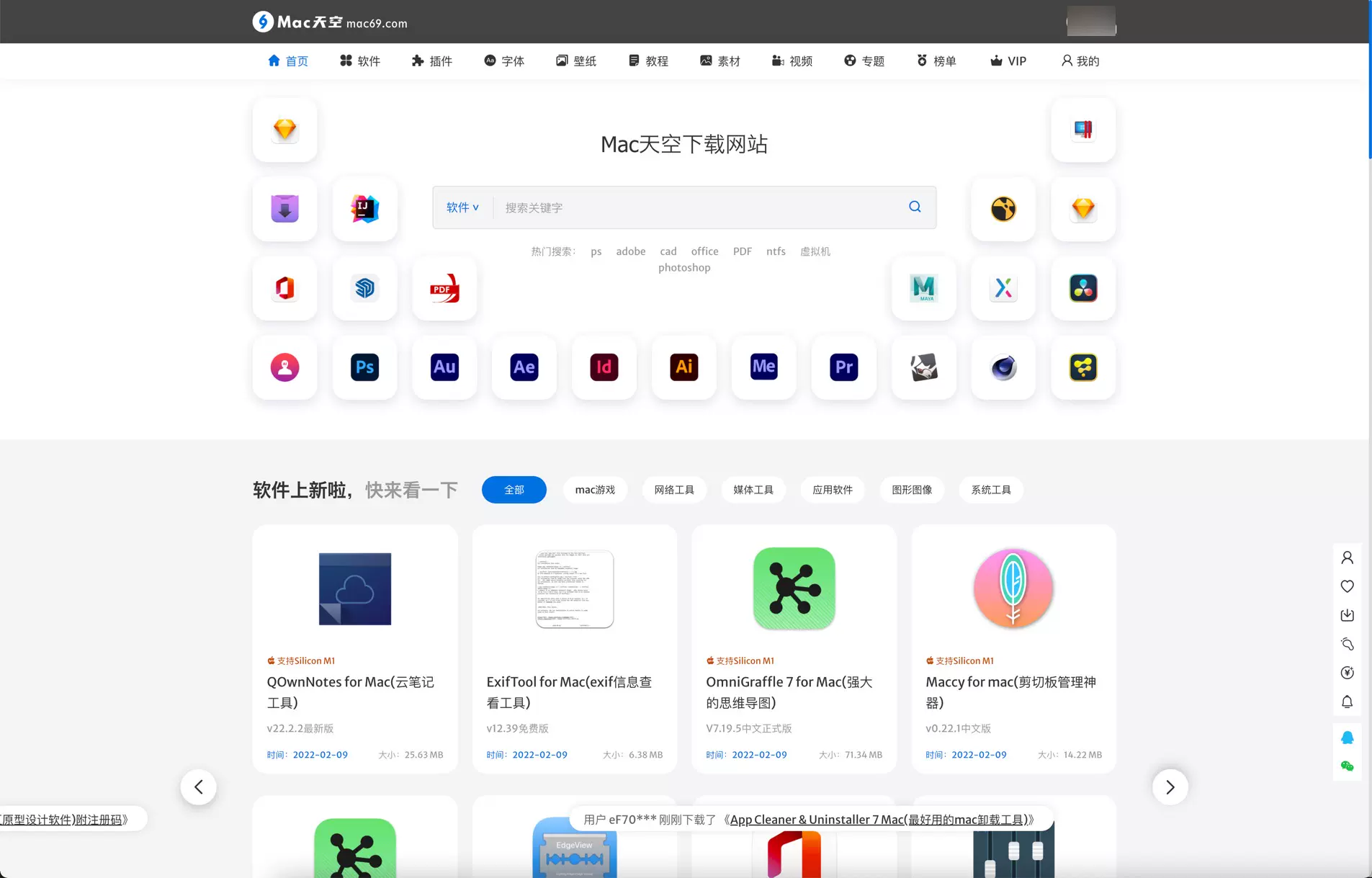
Task: Select the mac游戏 filter pill
Action: tap(595, 490)
